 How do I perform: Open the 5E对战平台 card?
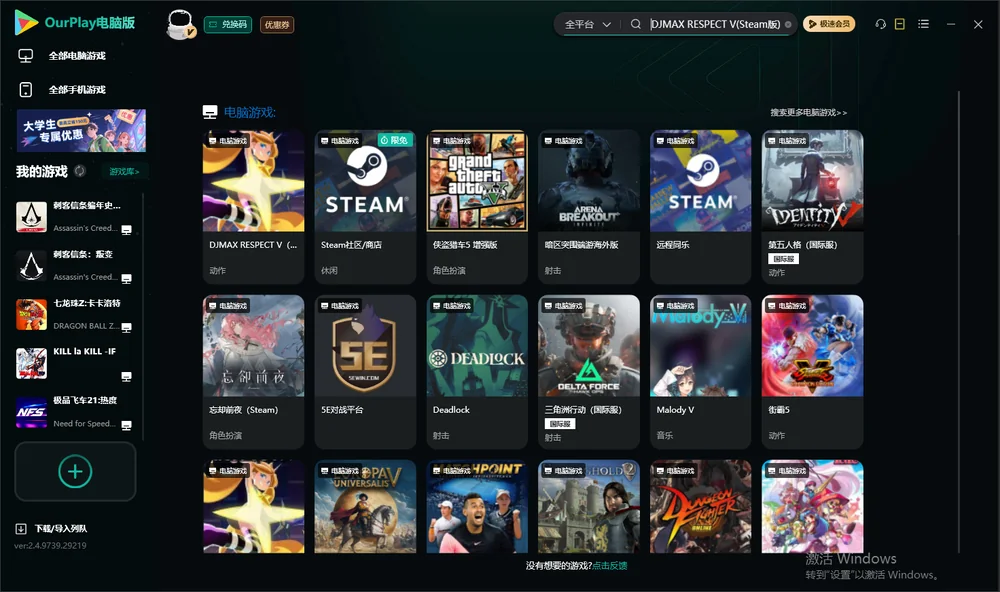(x=365, y=372)
